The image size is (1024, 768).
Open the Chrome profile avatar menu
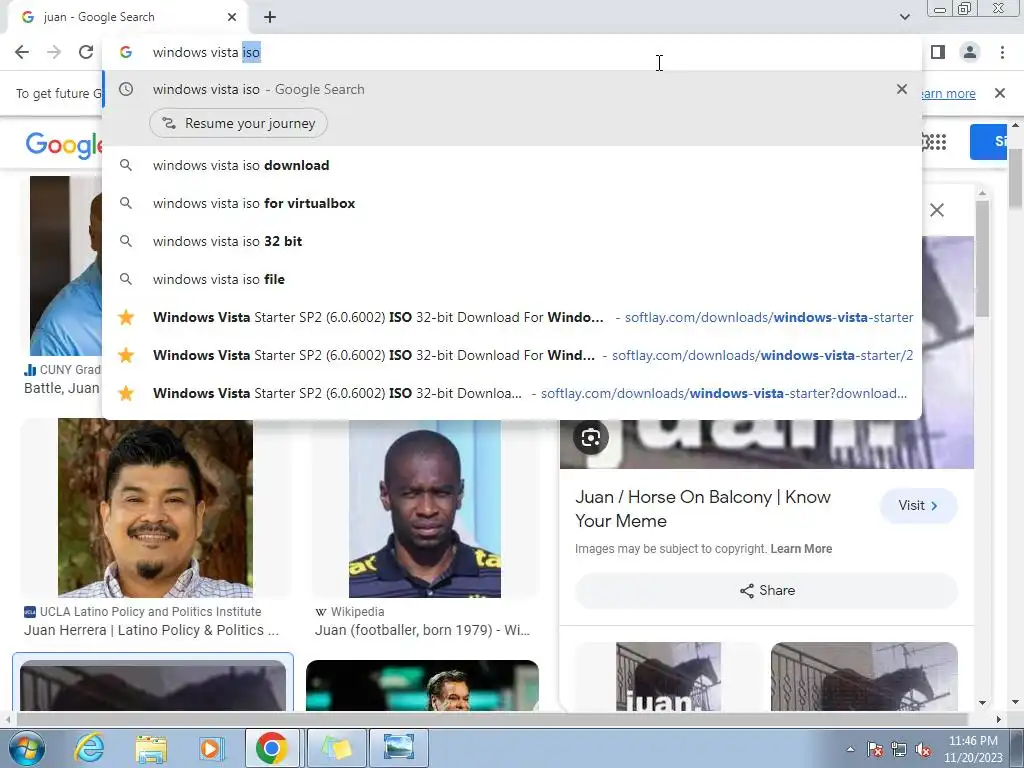click(x=970, y=52)
